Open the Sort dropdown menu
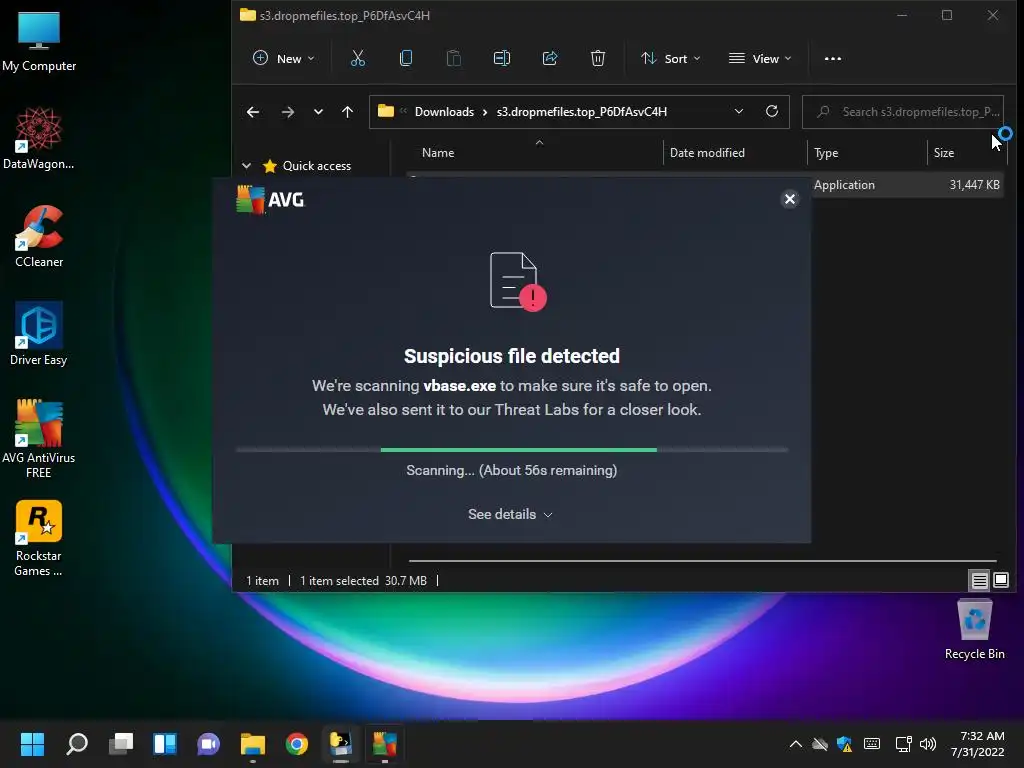The height and width of the screenshot is (768, 1024). (x=670, y=59)
